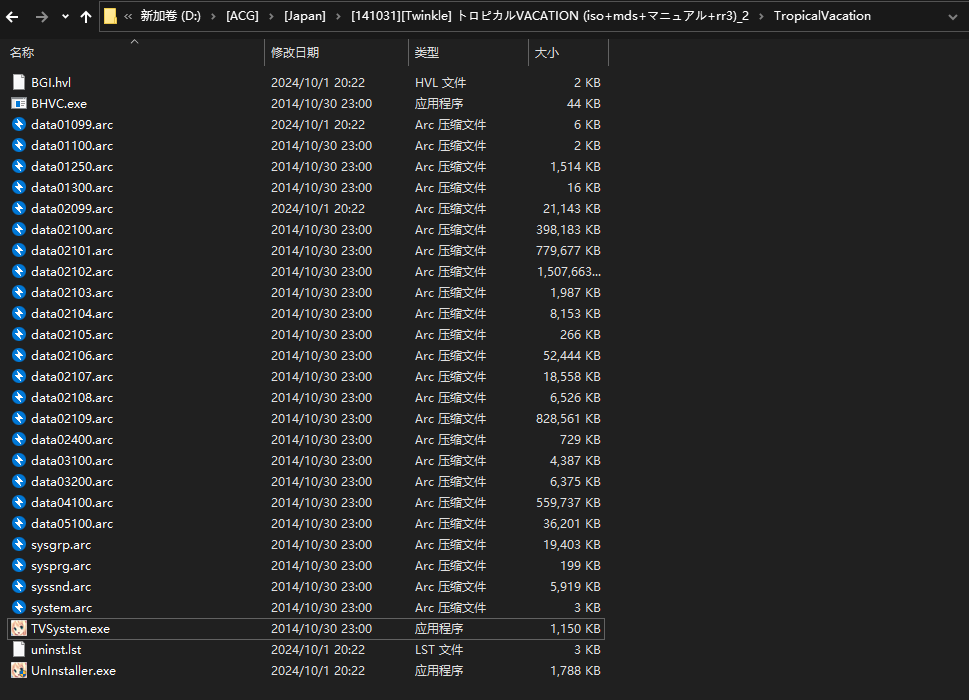Select data03100.arc file icon
Image resolution: width=969 pixels, height=700 pixels.
(19, 460)
